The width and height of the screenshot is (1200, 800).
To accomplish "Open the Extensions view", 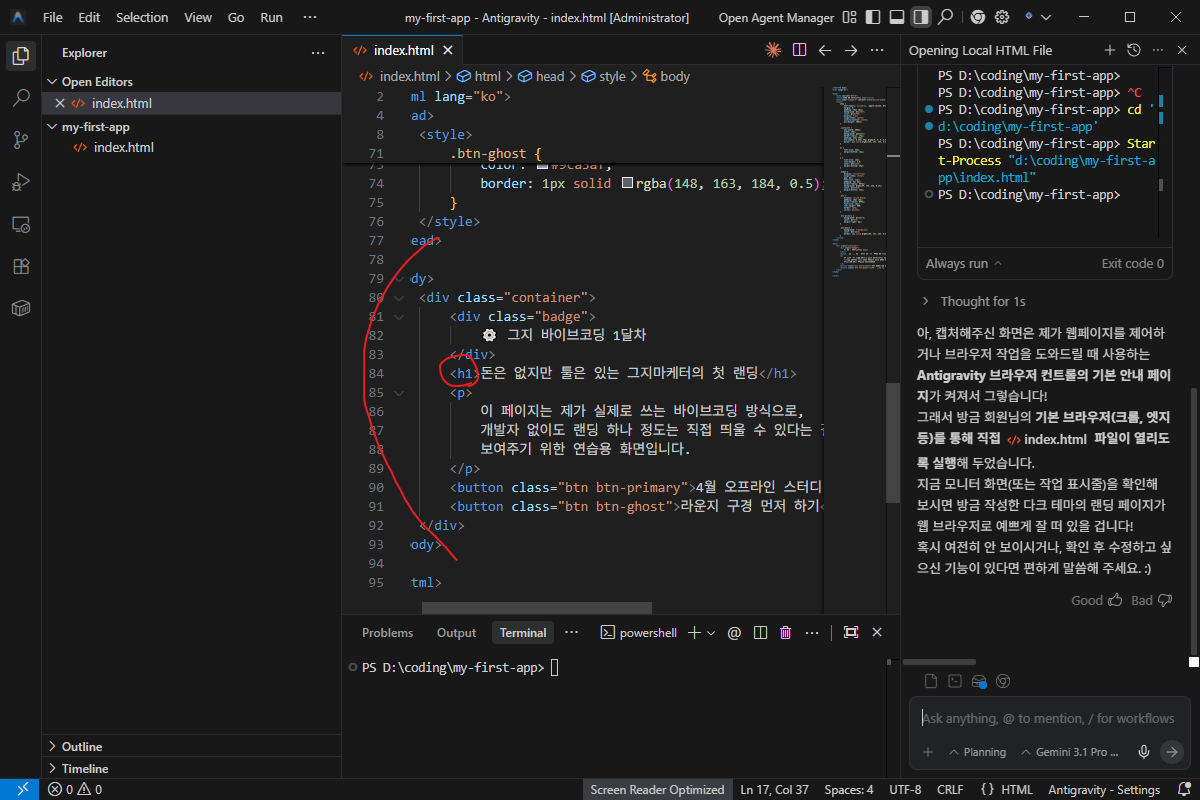I will tap(20, 266).
